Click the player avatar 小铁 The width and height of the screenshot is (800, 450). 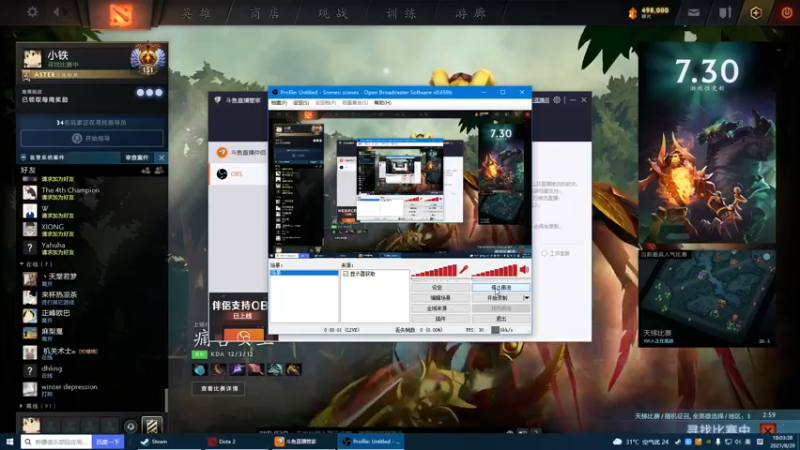[x=32, y=59]
